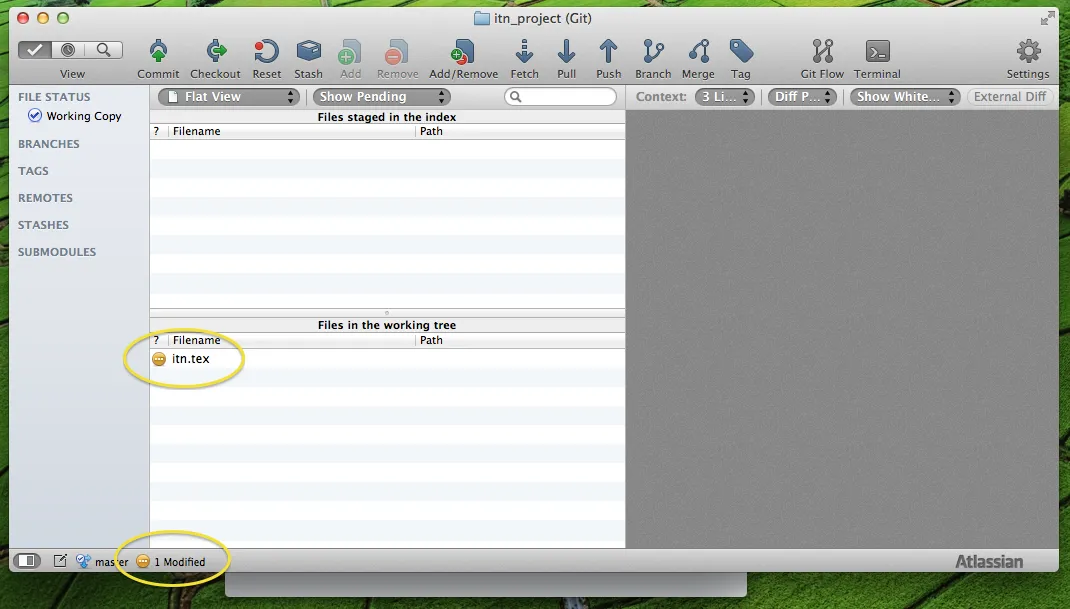Pull changes with the Pull arrow
Viewport: 1070px width, 609px height.
coord(566,52)
